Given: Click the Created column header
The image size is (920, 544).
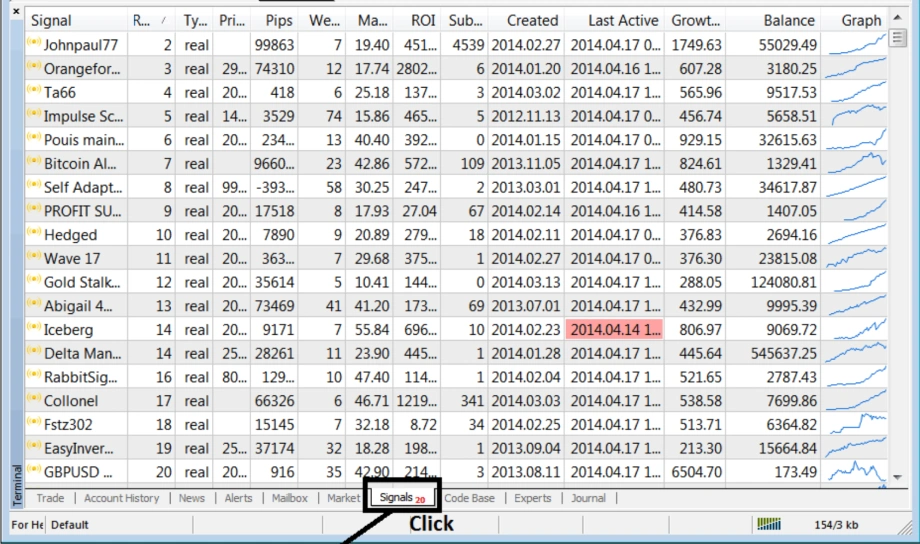Looking at the screenshot, I should tap(532, 20).
